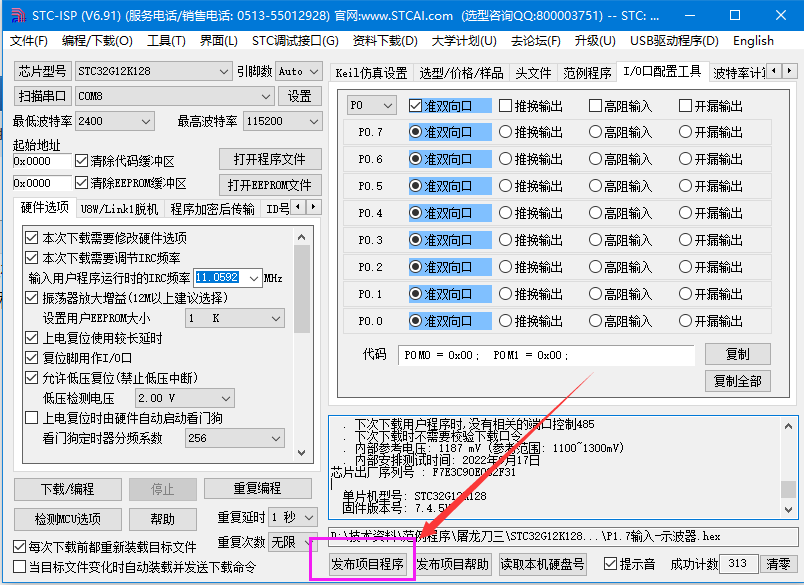Viewport: 804px width, 585px height.
Task: Click up arrow of log output scrollbar
Action: (x=789, y=426)
